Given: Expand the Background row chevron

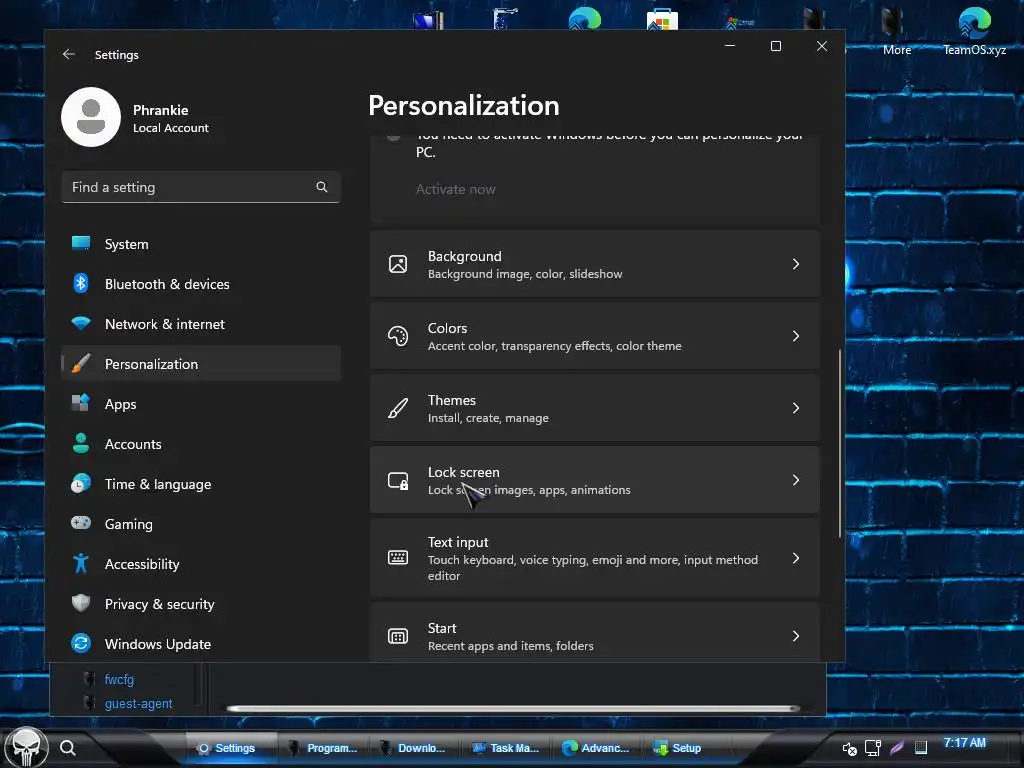Looking at the screenshot, I should tap(795, 264).
